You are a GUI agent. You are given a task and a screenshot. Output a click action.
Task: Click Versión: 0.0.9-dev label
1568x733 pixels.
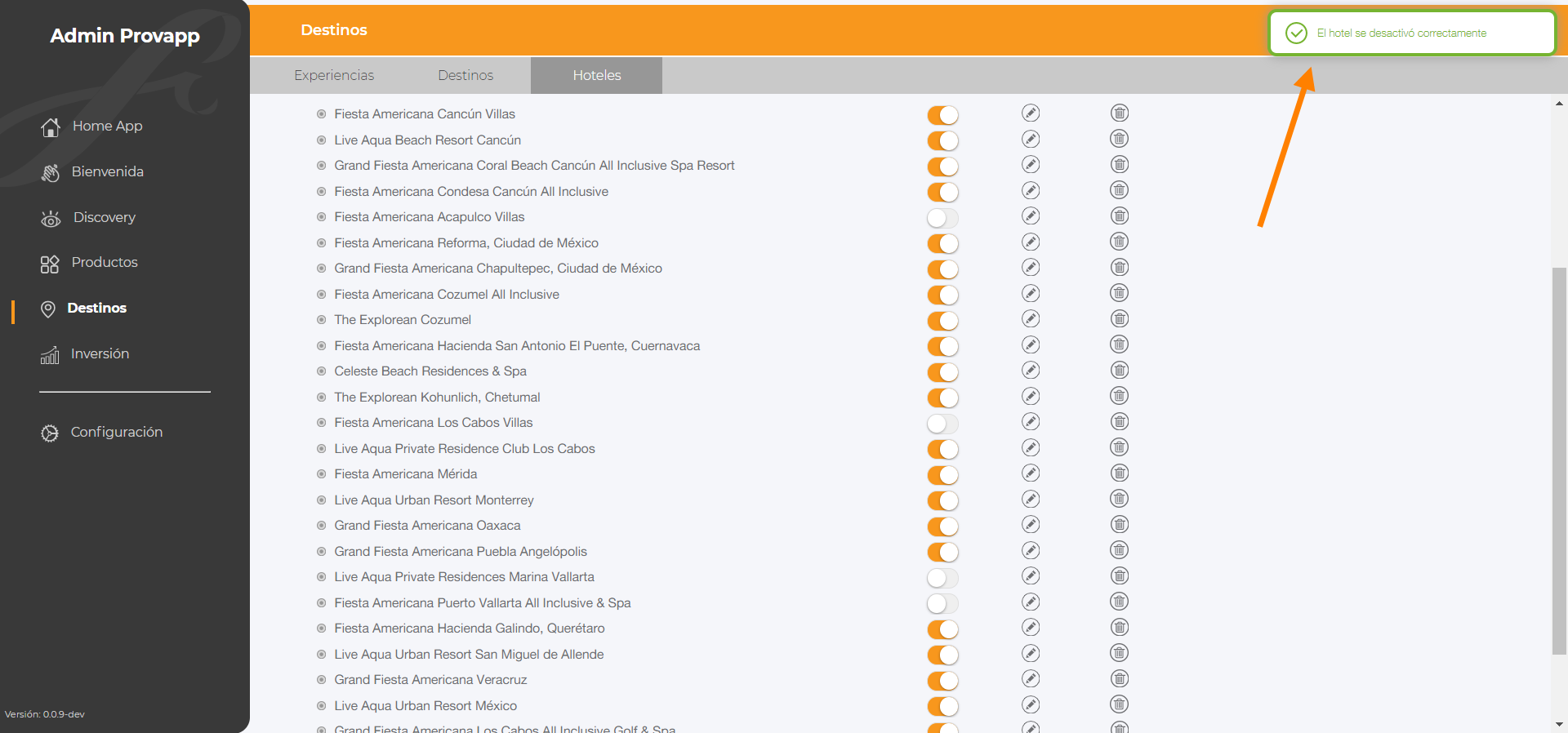click(x=45, y=714)
